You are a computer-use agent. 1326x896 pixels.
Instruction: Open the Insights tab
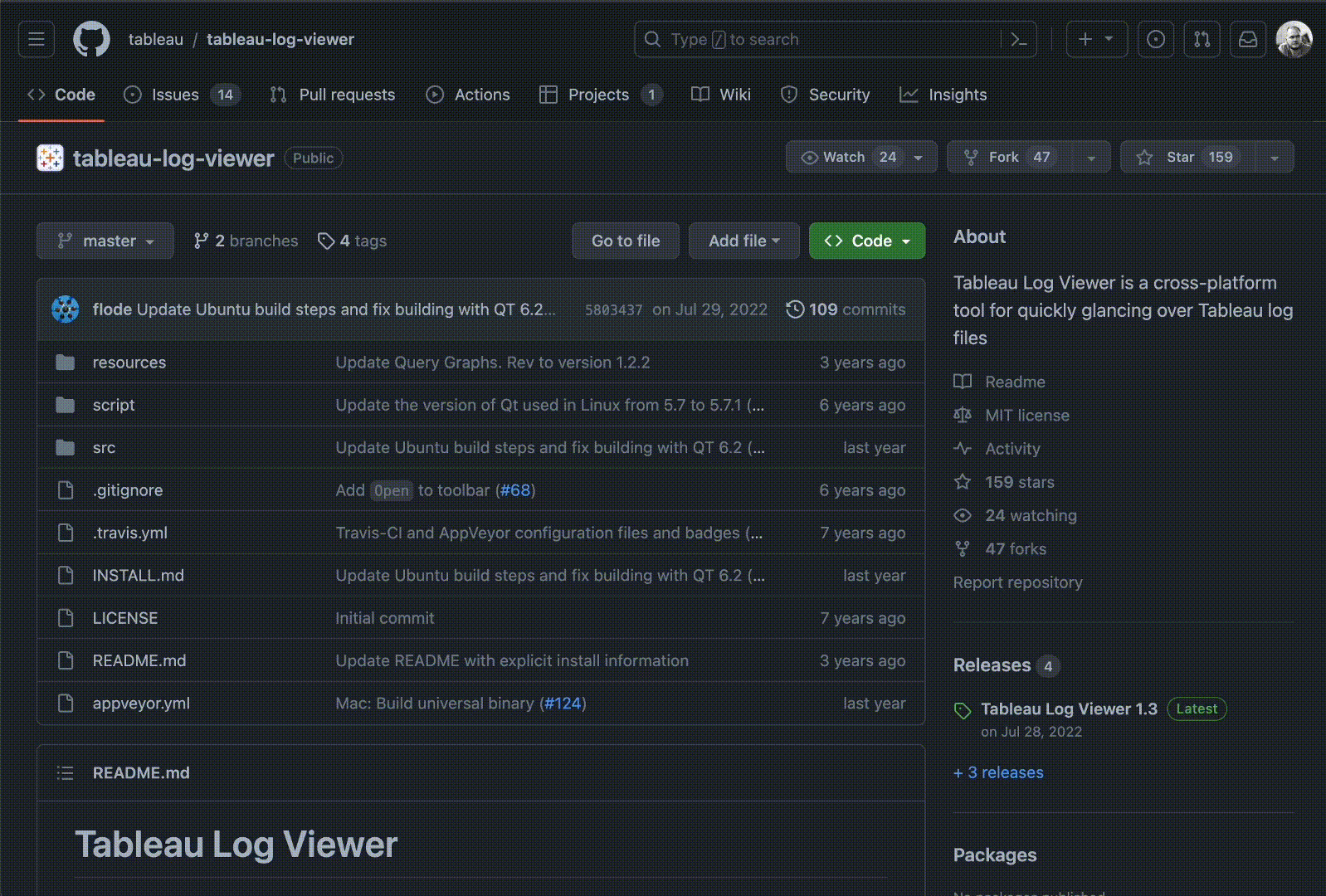pos(943,95)
